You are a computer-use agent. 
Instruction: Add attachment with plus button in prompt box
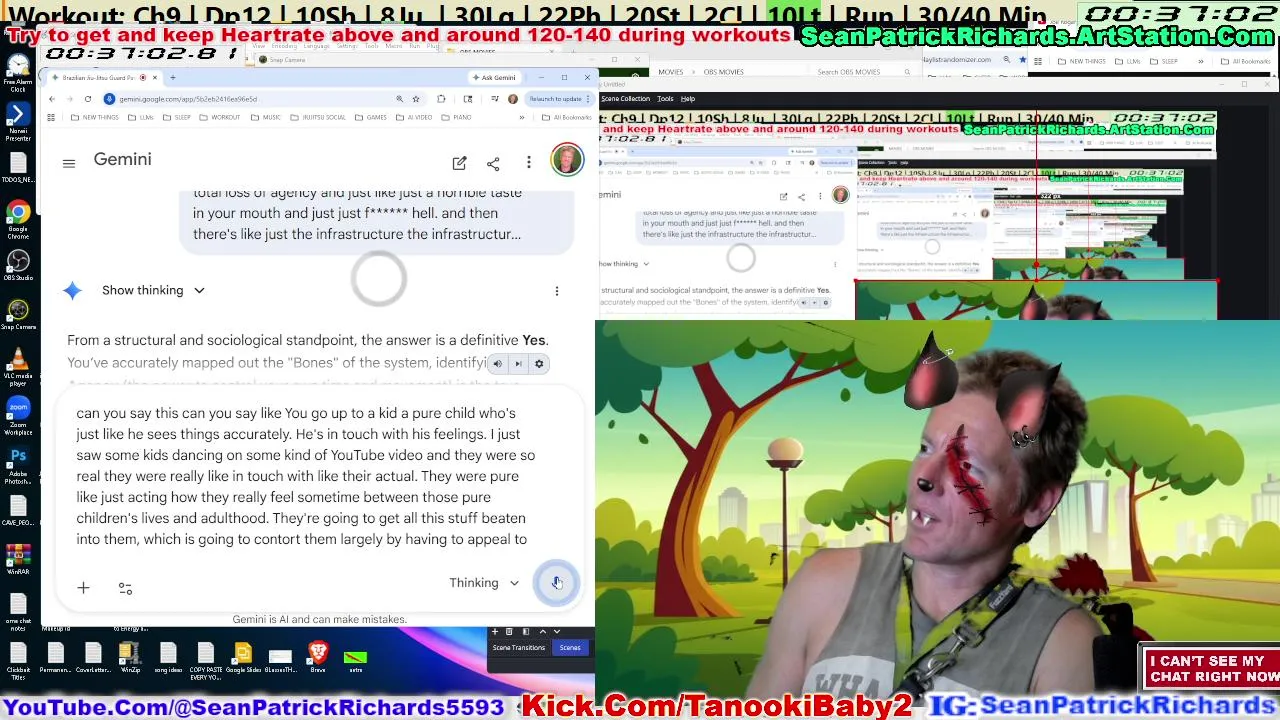(84, 588)
